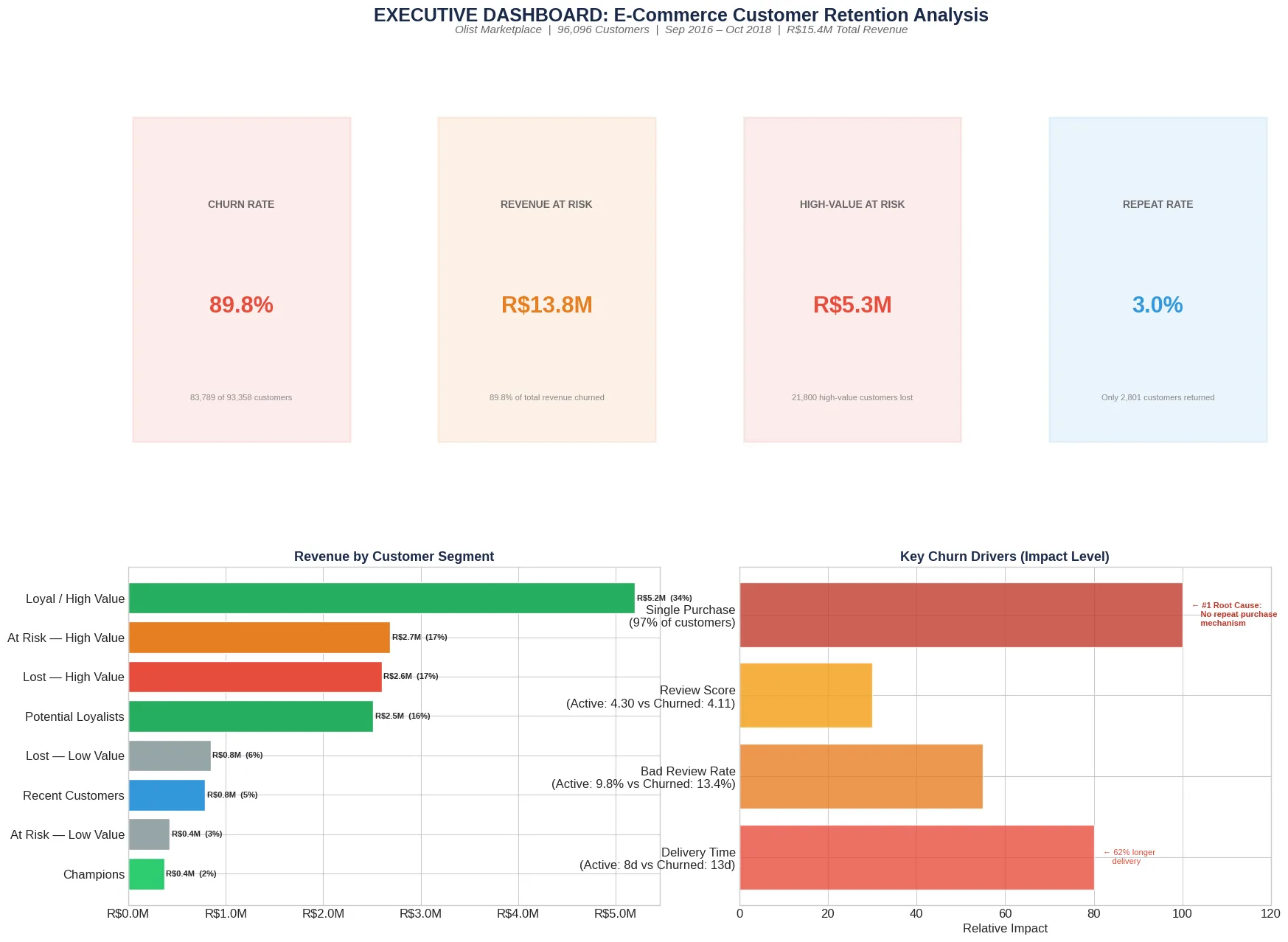Click '21,800 high-value customers lost' caption

pyautogui.click(x=852, y=397)
